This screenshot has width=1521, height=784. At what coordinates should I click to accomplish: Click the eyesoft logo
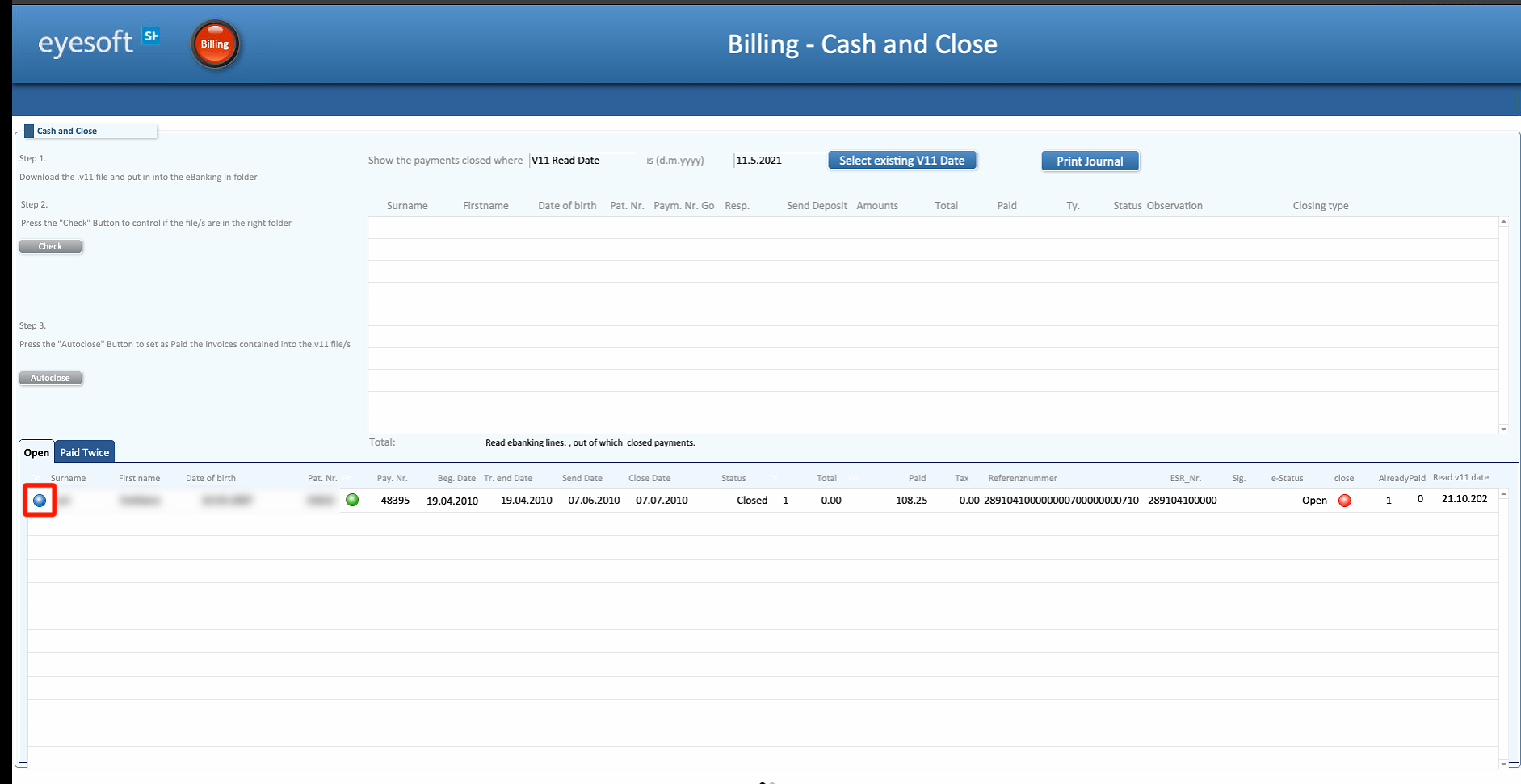(86, 42)
